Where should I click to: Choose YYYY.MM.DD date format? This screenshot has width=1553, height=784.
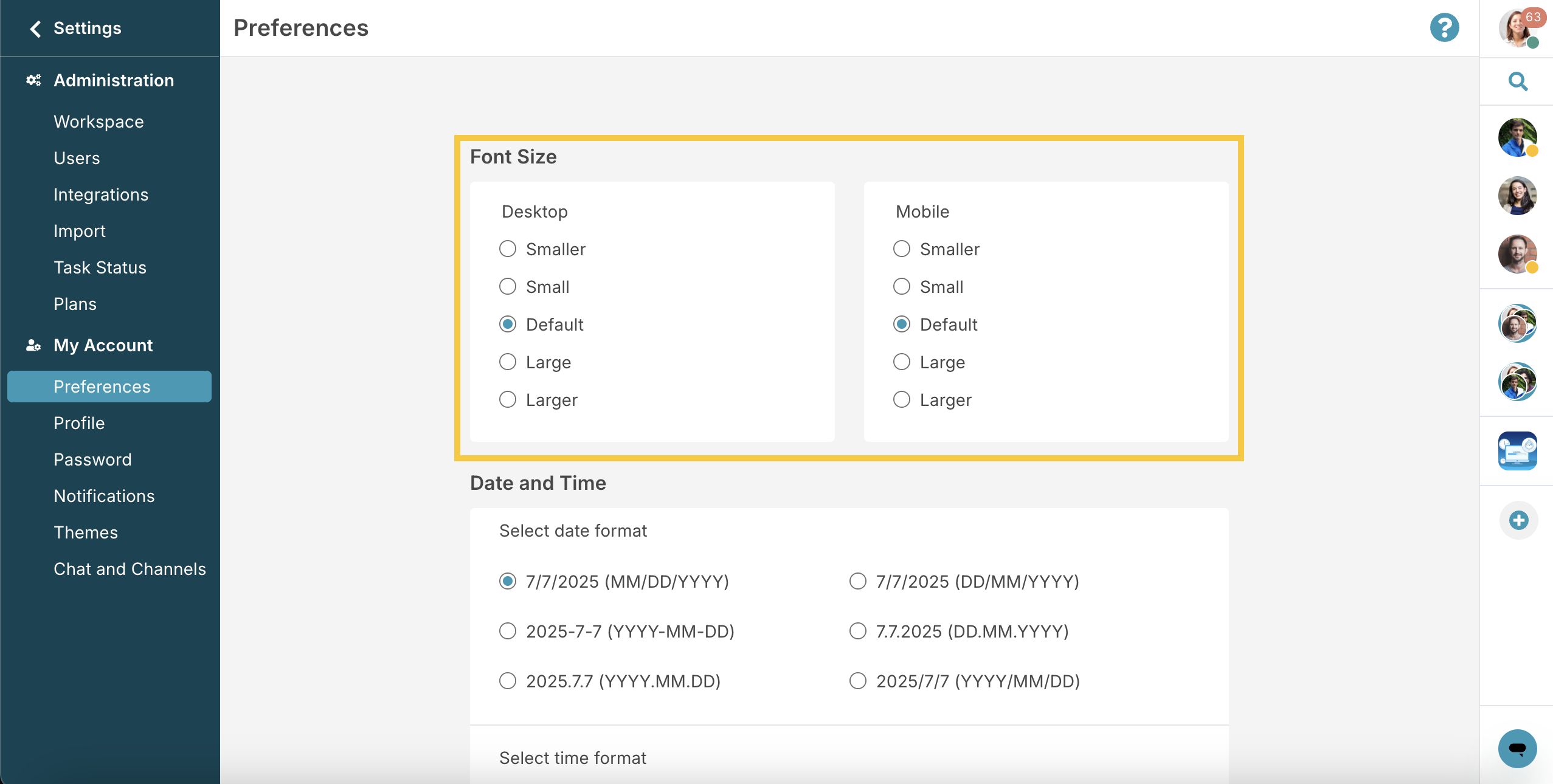pos(508,681)
